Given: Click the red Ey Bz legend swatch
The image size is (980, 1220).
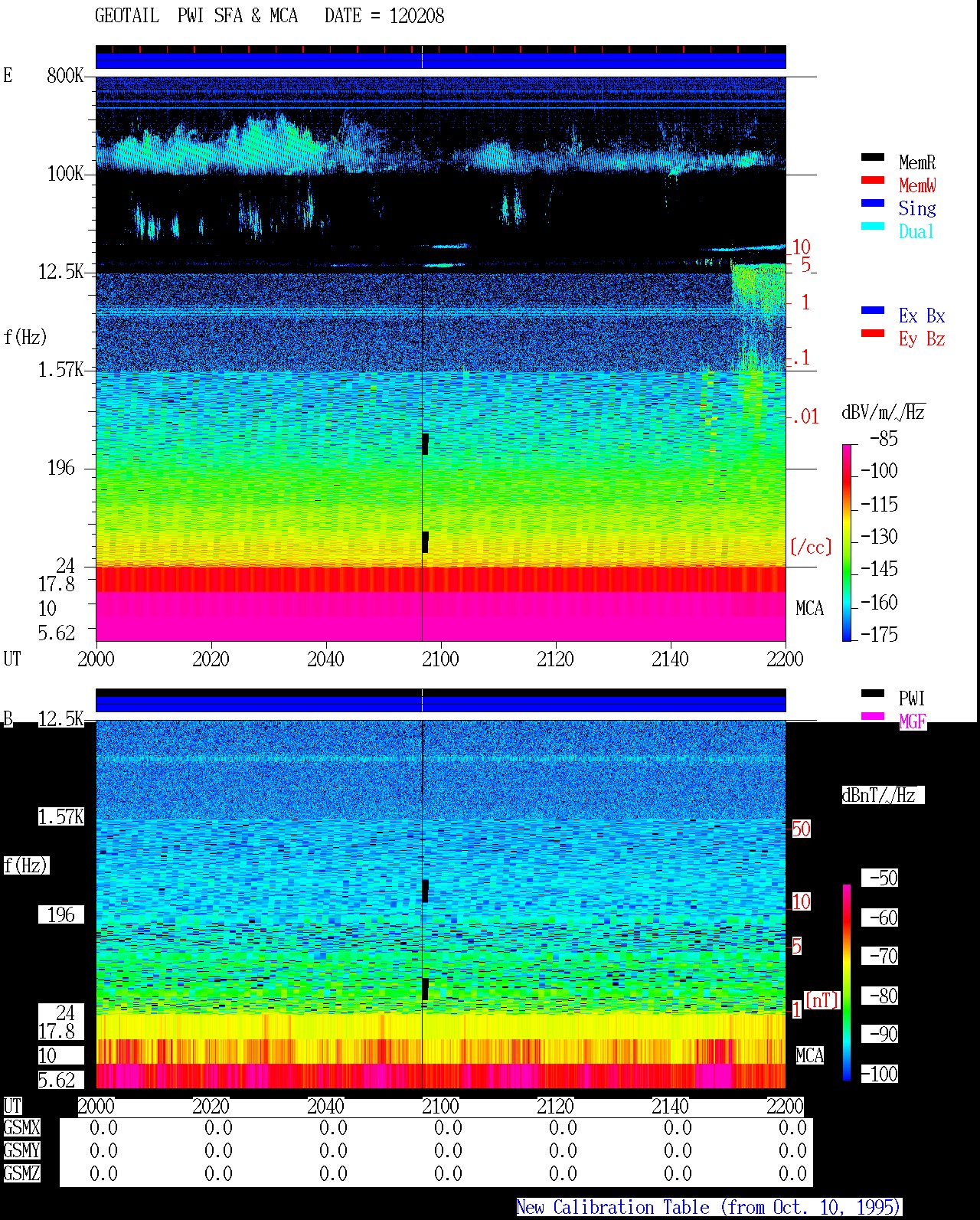Looking at the screenshot, I should coord(872,333).
